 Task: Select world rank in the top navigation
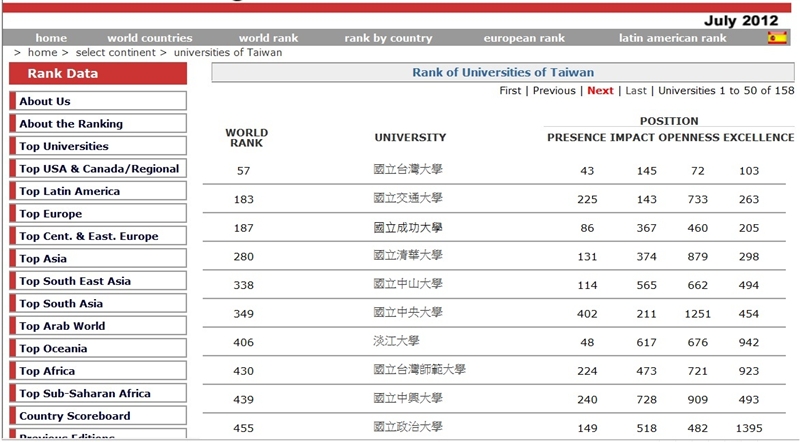(268, 38)
